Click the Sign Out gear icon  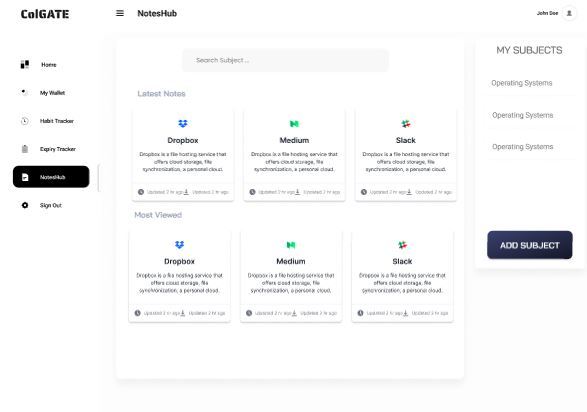click(25, 205)
